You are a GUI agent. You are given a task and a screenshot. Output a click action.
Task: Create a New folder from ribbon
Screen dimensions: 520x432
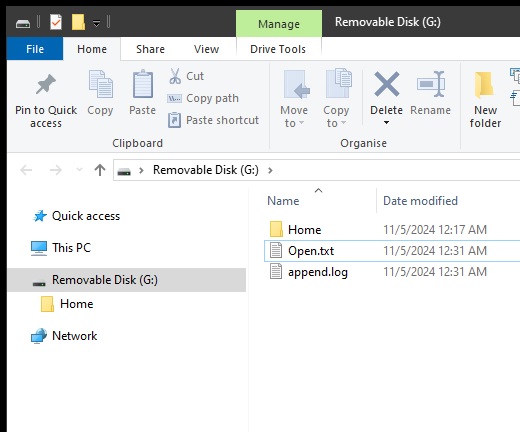point(485,100)
